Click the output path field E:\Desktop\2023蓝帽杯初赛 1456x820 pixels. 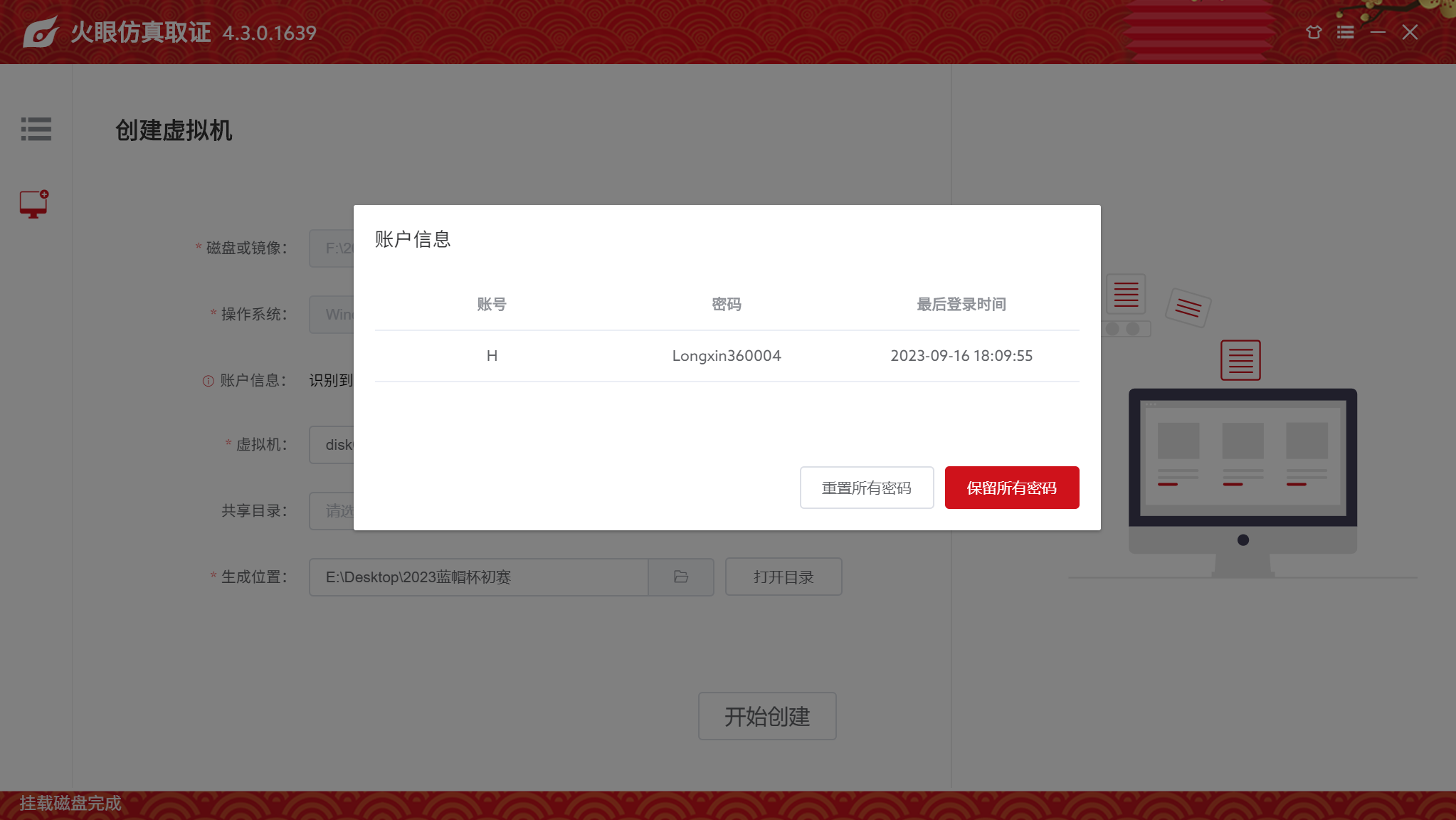tap(478, 577)
